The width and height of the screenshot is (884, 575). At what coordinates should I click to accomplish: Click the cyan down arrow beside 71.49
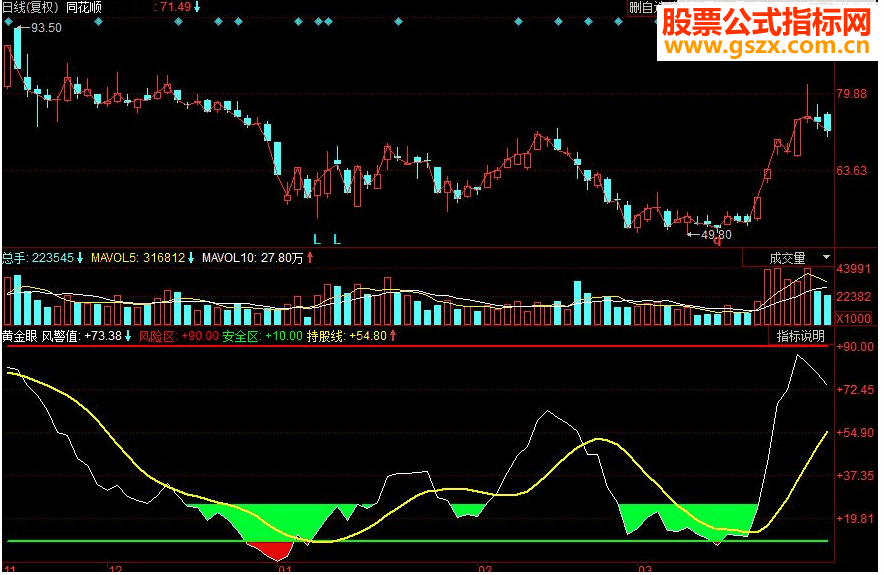tap(197, 7)
